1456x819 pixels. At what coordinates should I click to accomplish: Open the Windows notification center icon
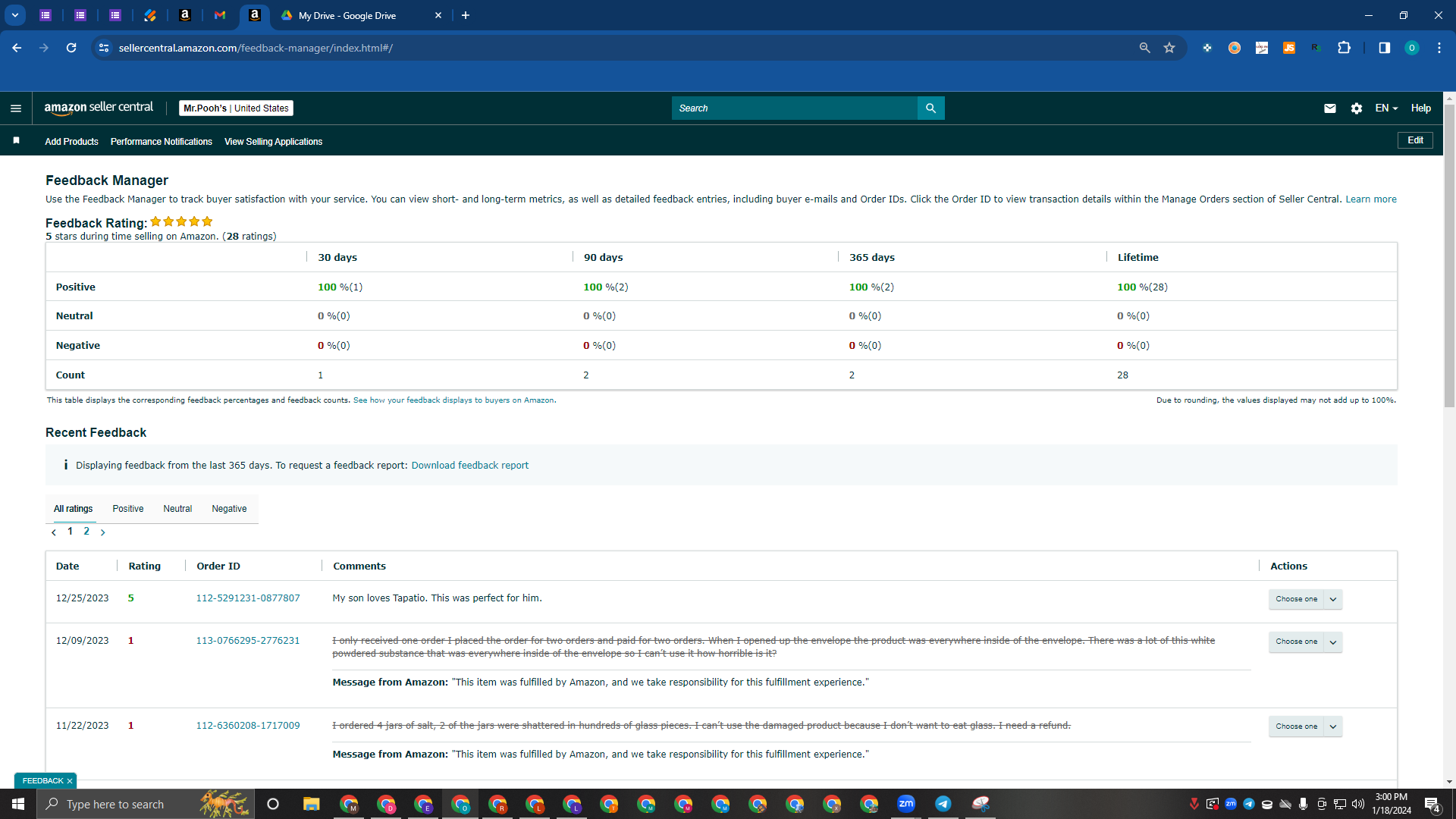click(1432, 805)
